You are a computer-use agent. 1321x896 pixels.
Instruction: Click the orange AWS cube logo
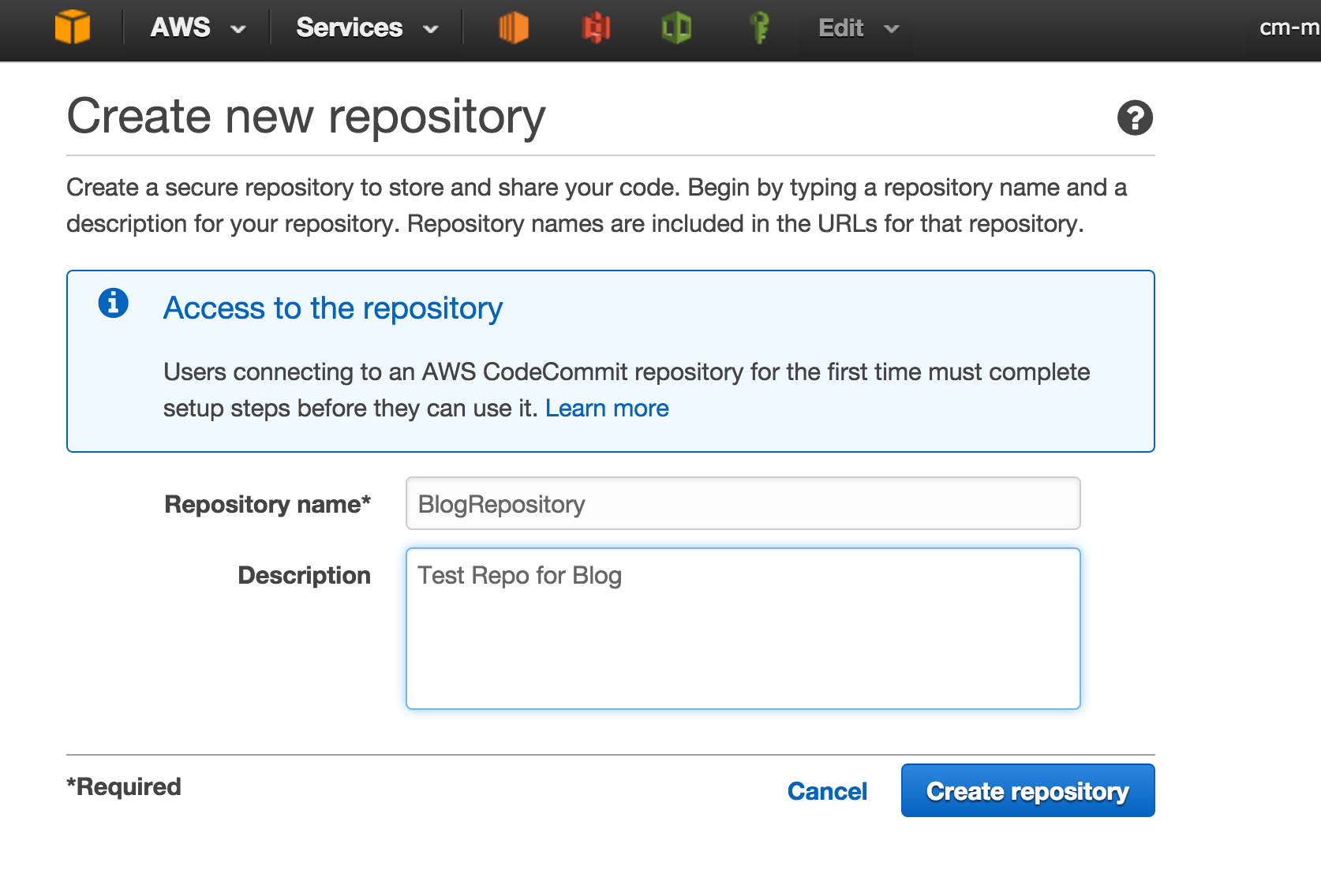click(x=73, y=28)
